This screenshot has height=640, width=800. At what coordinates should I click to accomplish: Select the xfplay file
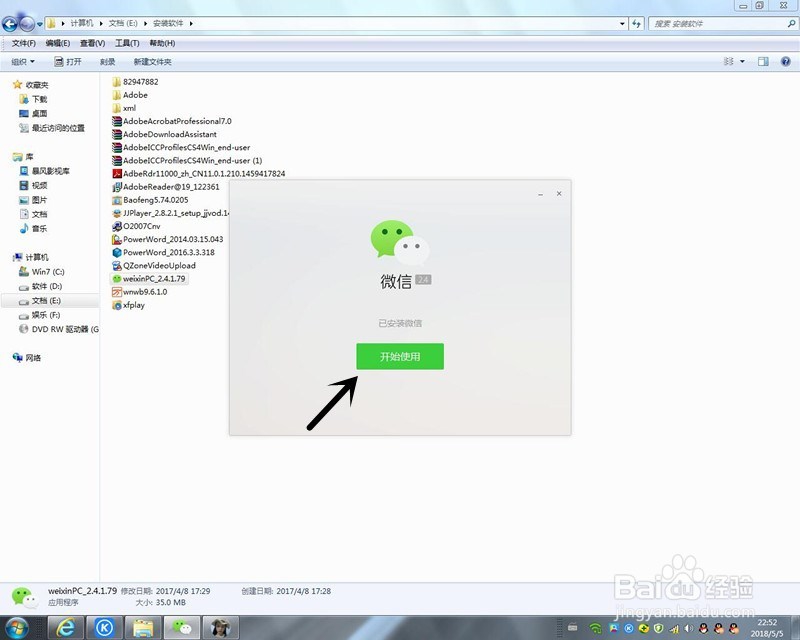(129, 305)
